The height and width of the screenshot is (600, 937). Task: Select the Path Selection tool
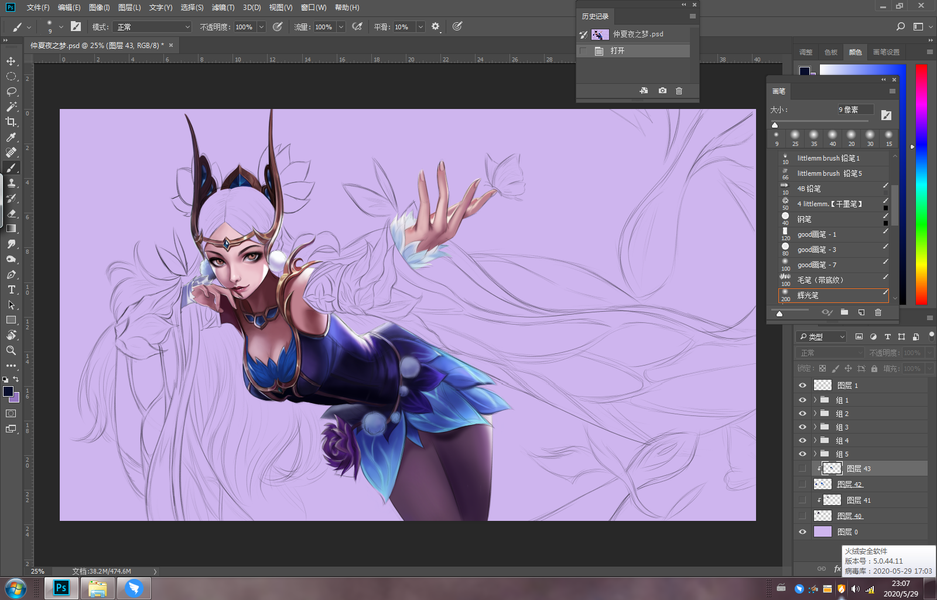[11, 305]
